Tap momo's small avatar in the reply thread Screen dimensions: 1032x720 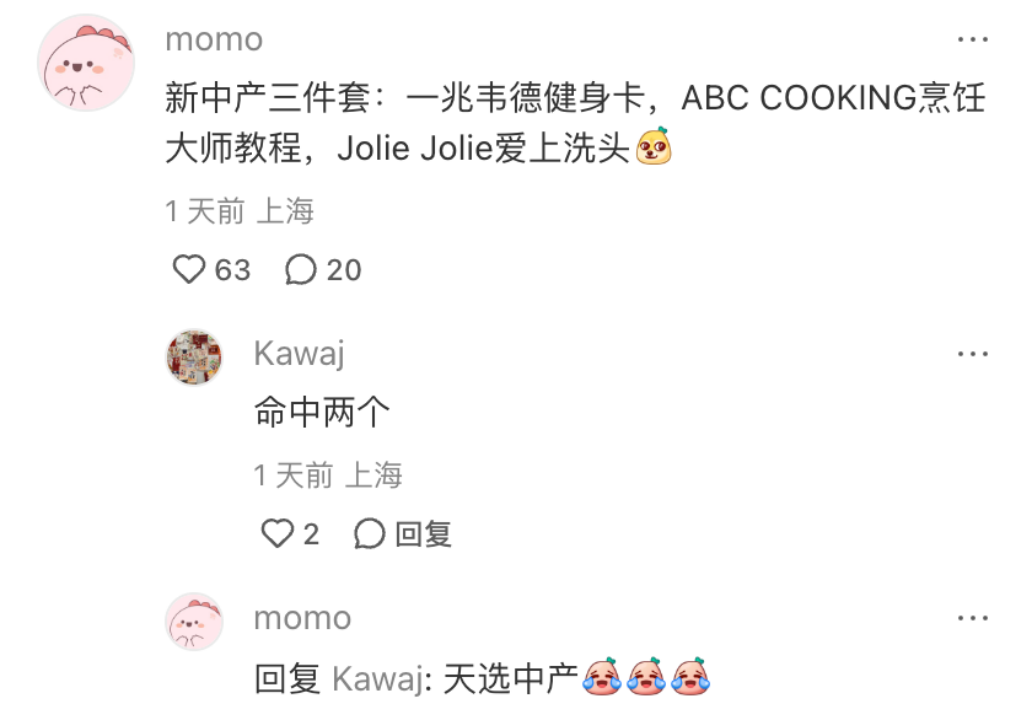(x=194, y=622)
